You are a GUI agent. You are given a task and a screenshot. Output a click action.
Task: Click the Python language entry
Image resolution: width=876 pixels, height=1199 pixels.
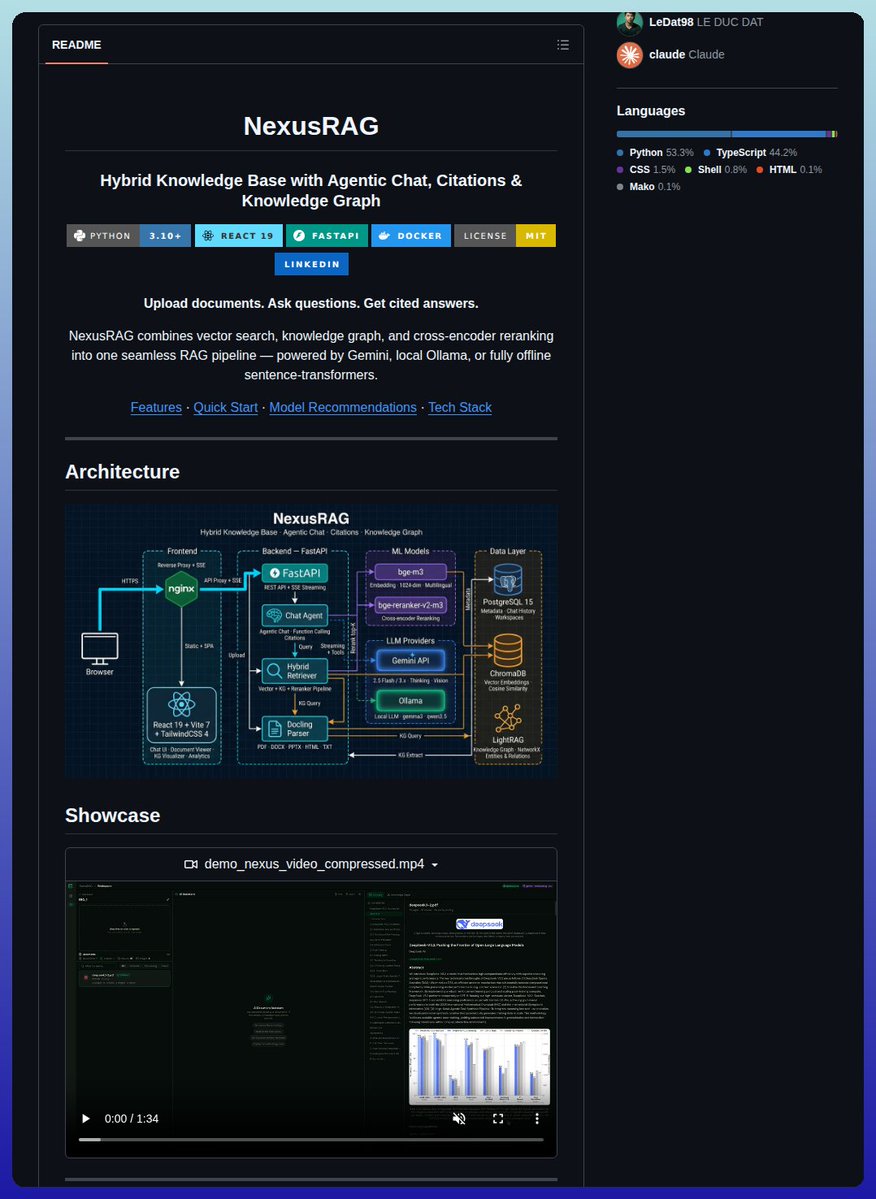(655, 153)
